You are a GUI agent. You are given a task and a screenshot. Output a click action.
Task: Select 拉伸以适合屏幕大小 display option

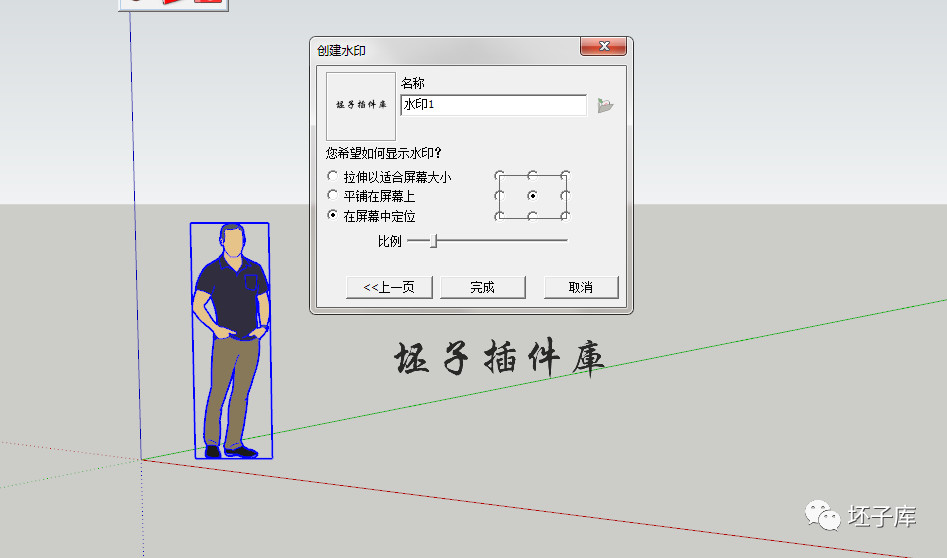pos(332,176)
